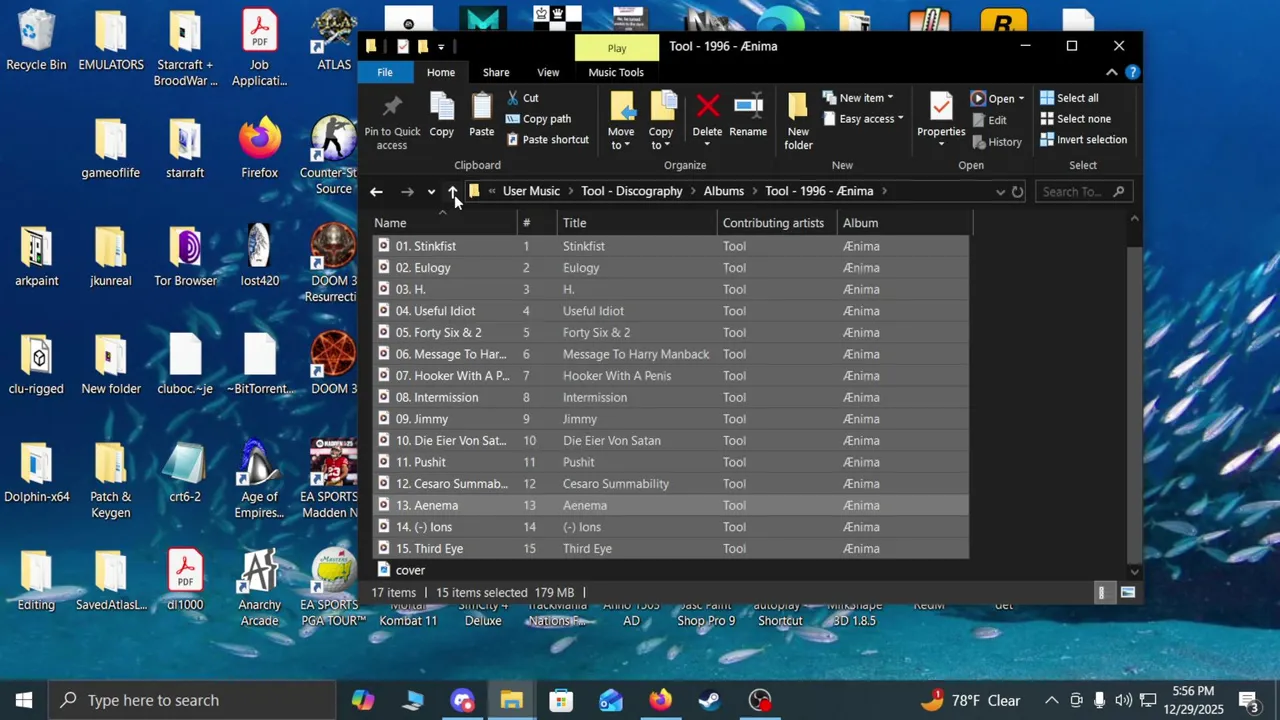Open Recycle Bin desktop icon

36,41
